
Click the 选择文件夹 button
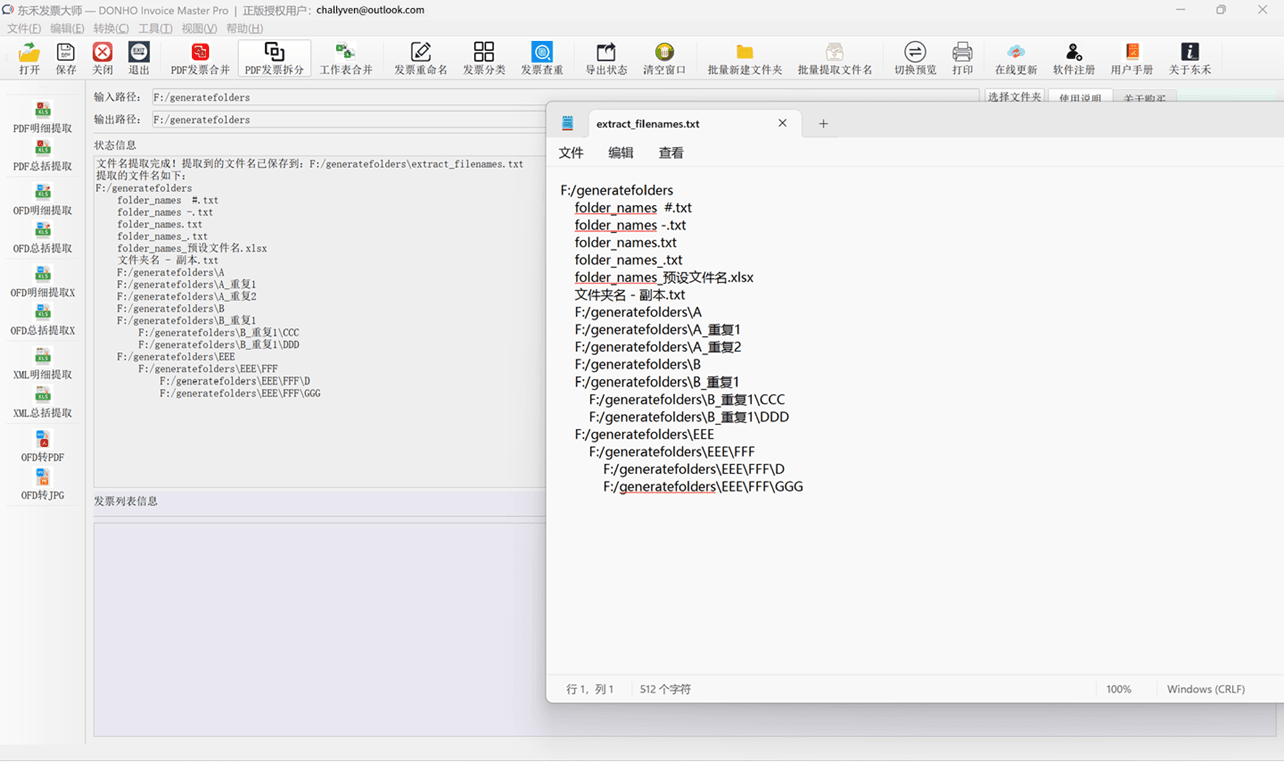[1014, 97]
